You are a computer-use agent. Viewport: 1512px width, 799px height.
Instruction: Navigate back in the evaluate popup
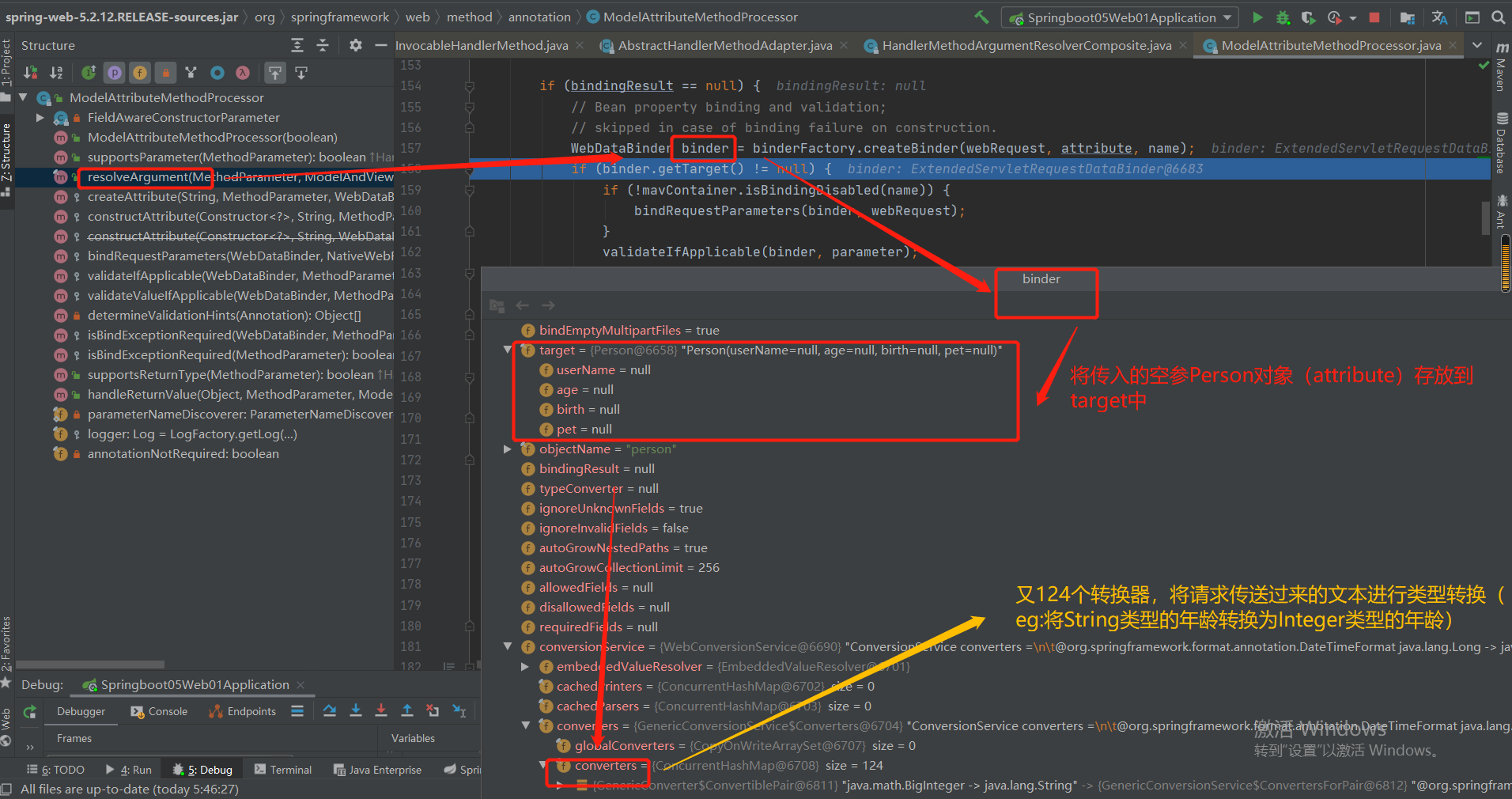(522, 305)
